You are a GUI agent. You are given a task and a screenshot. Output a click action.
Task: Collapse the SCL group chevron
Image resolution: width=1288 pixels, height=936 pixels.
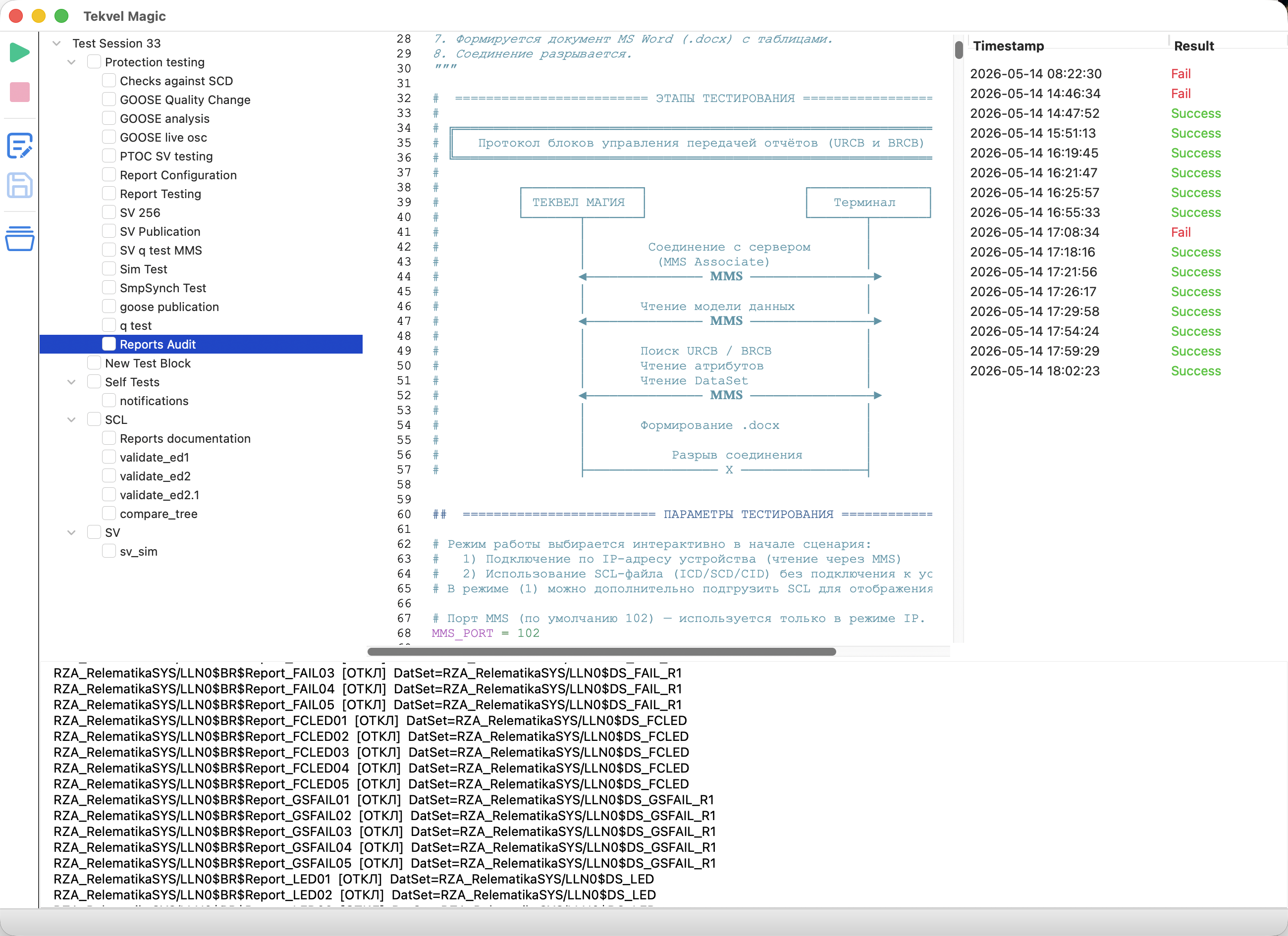[71, 419]
